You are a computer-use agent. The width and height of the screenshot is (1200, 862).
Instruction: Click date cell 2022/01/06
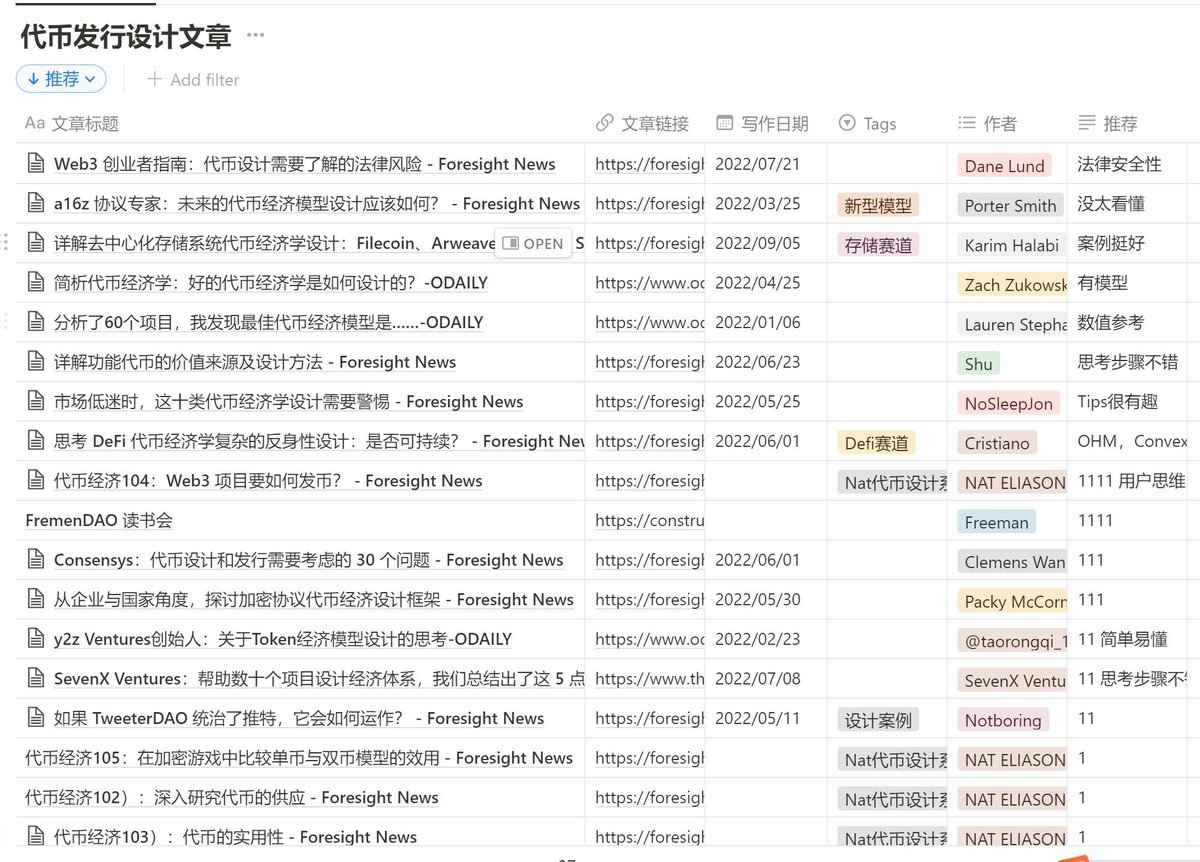[766, 322]
